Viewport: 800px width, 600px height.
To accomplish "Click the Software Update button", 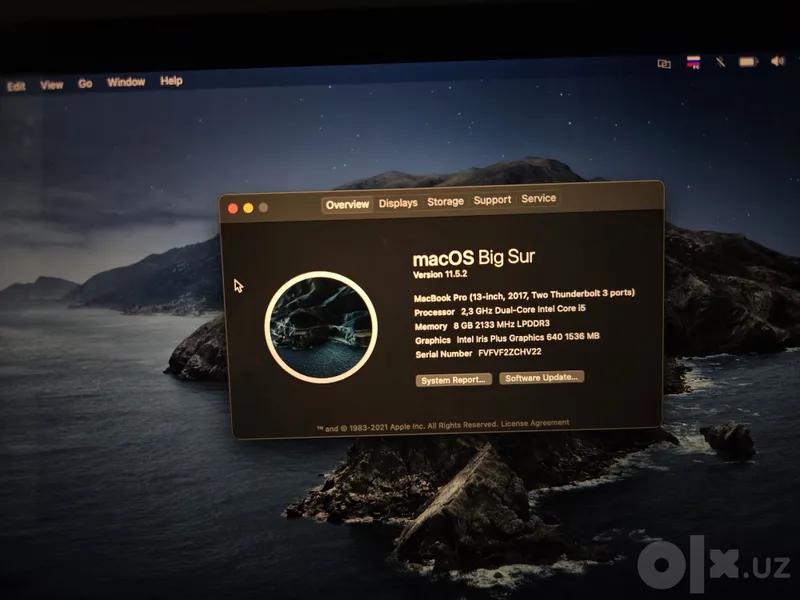I will coord(541,378).
